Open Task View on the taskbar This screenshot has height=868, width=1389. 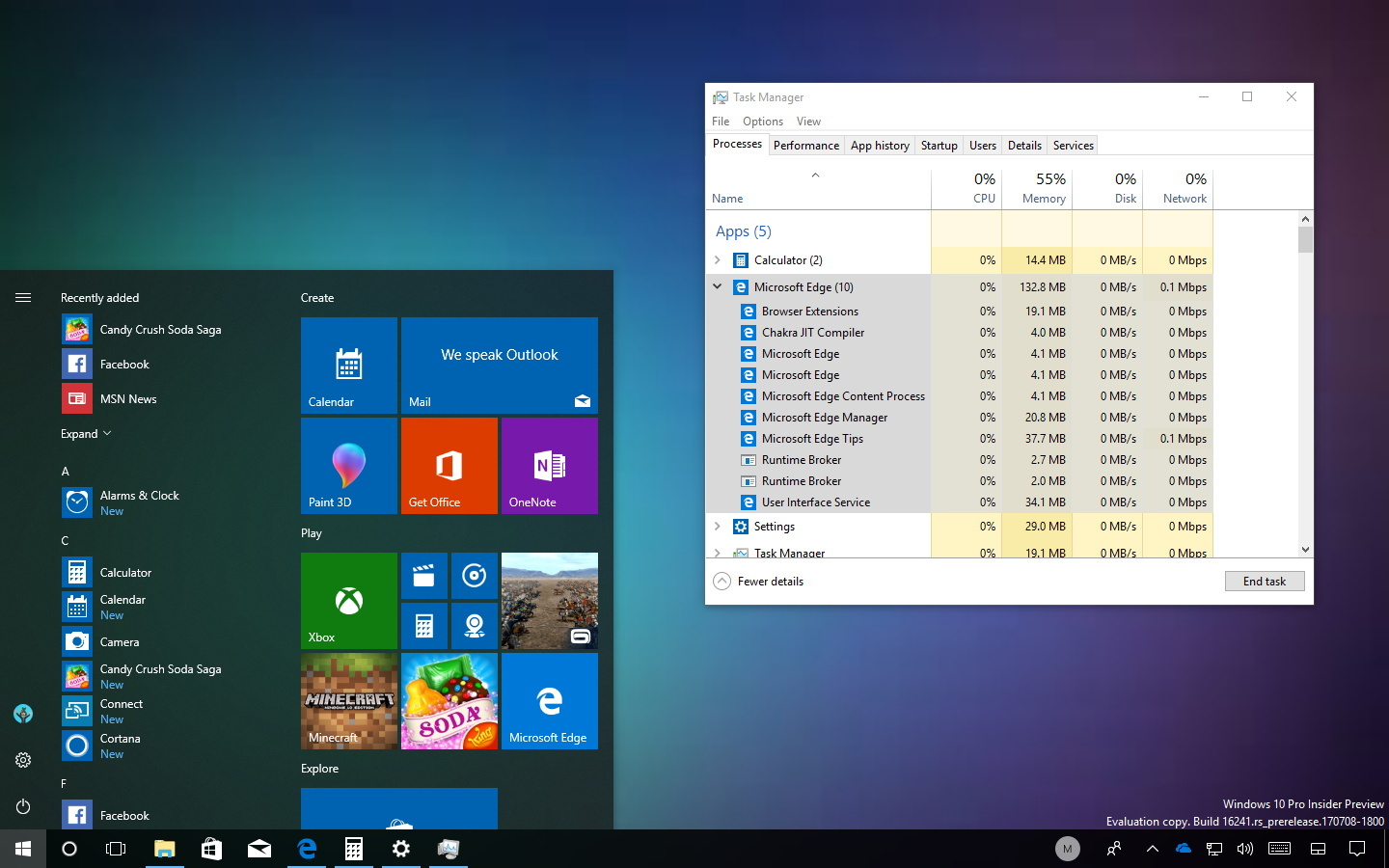tap(115, 849)
